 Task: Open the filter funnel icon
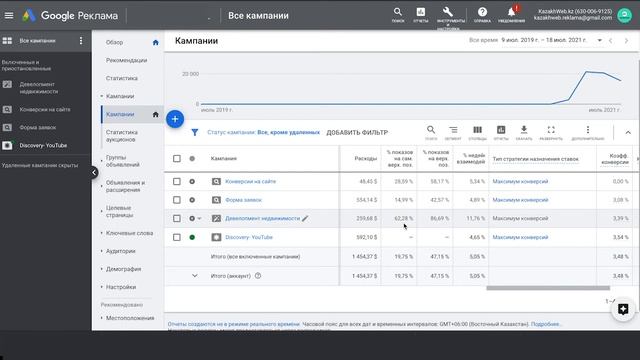(x=195, y=132)
